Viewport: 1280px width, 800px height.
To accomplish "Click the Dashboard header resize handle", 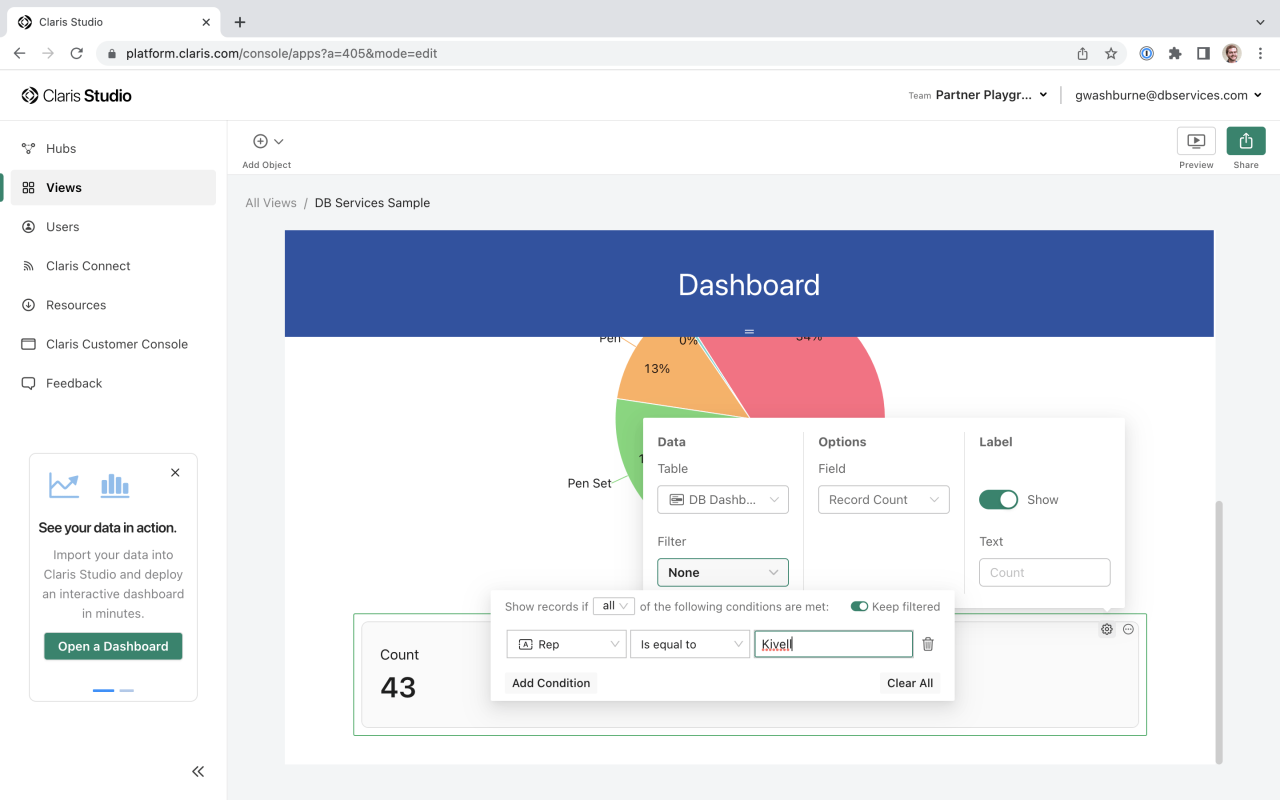I will point(749,331).
